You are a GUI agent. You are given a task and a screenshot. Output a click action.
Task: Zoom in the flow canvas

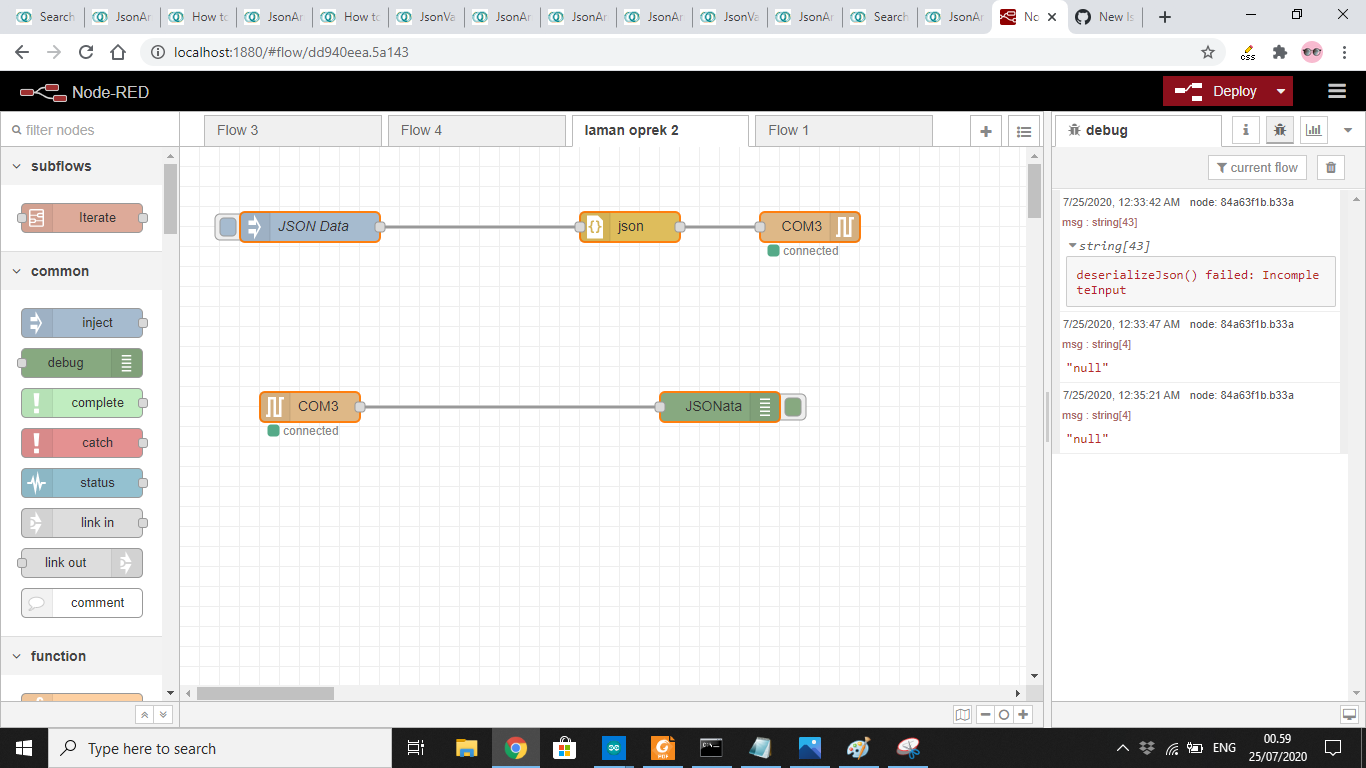click(x=1022, y=714)
